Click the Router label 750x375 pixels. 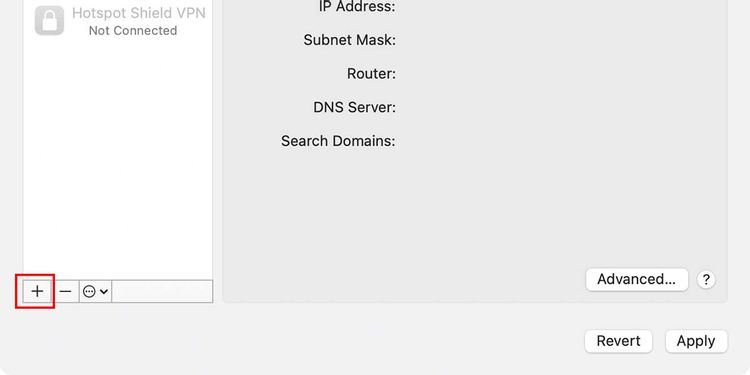[372, 74]
